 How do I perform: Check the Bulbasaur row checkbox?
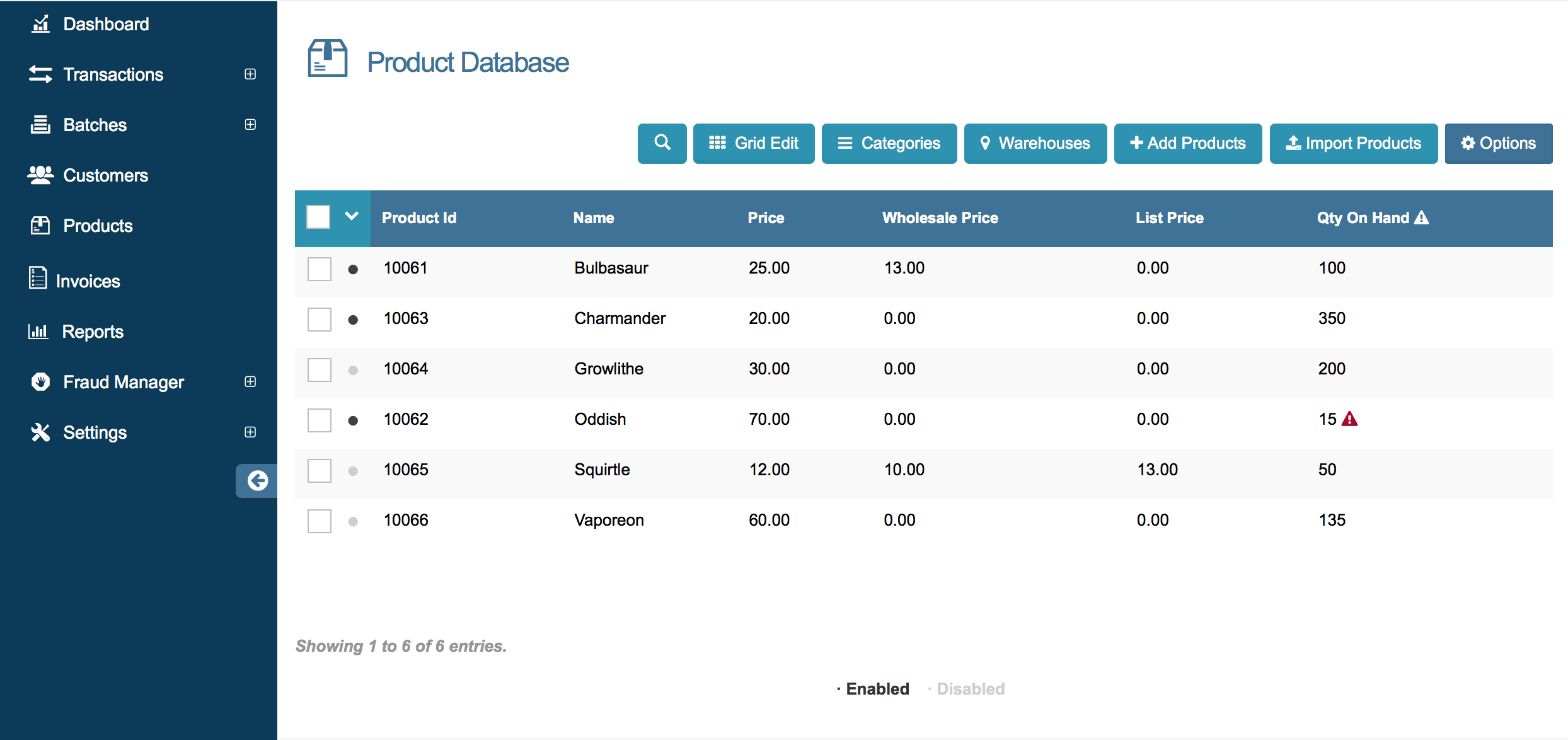coord(319,269)
